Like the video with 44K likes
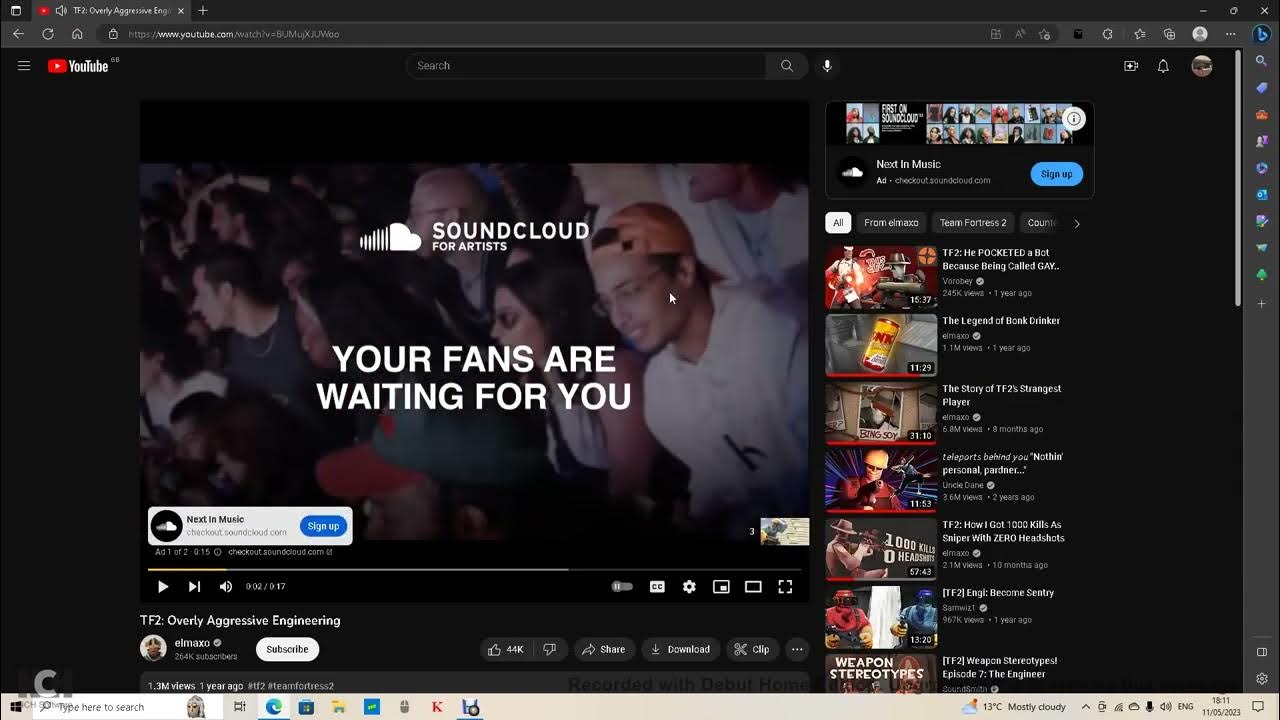This screenshot has width=1280, height=720. point(506,649)
